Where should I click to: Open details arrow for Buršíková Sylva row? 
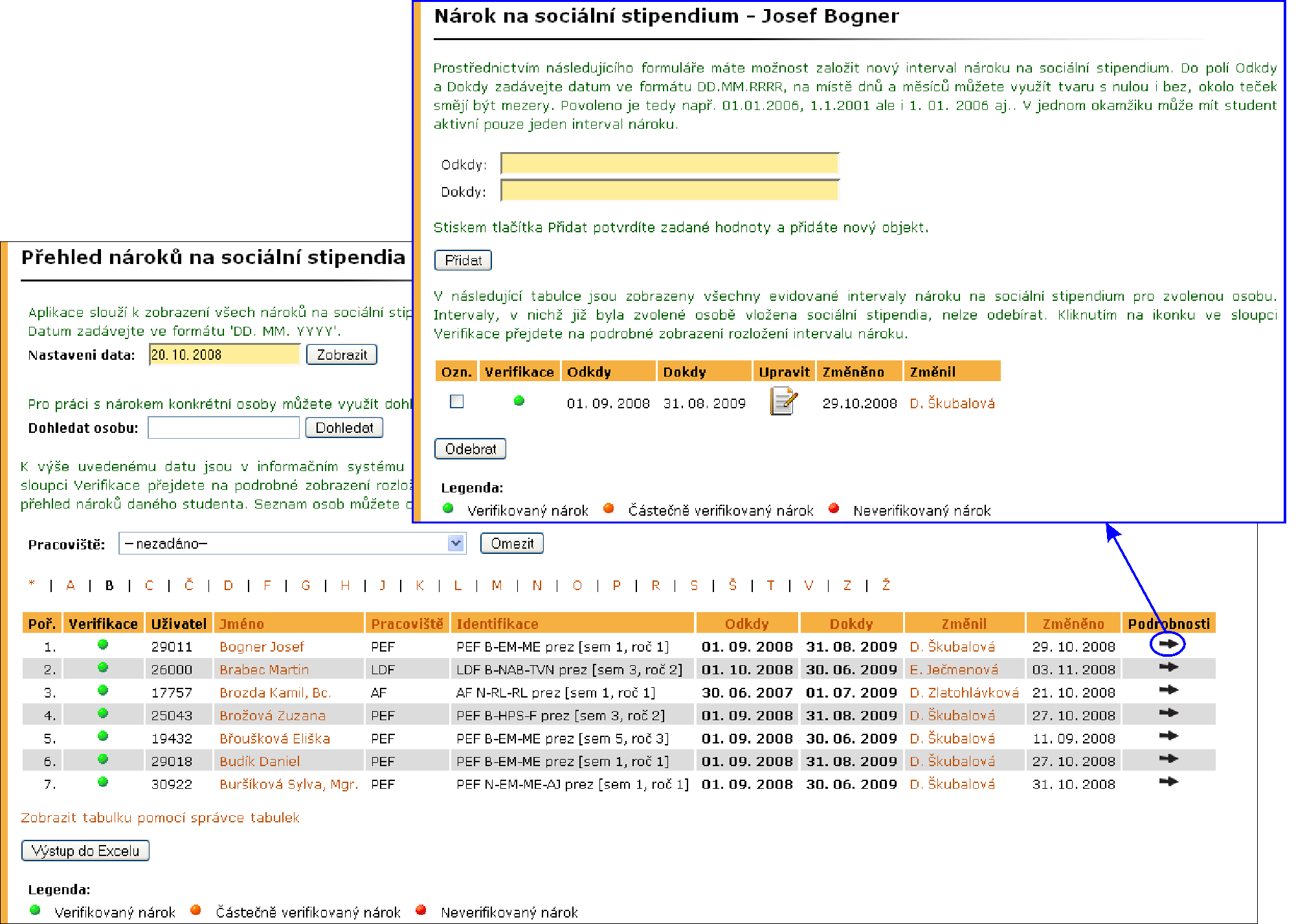(x=1168, y=782)
